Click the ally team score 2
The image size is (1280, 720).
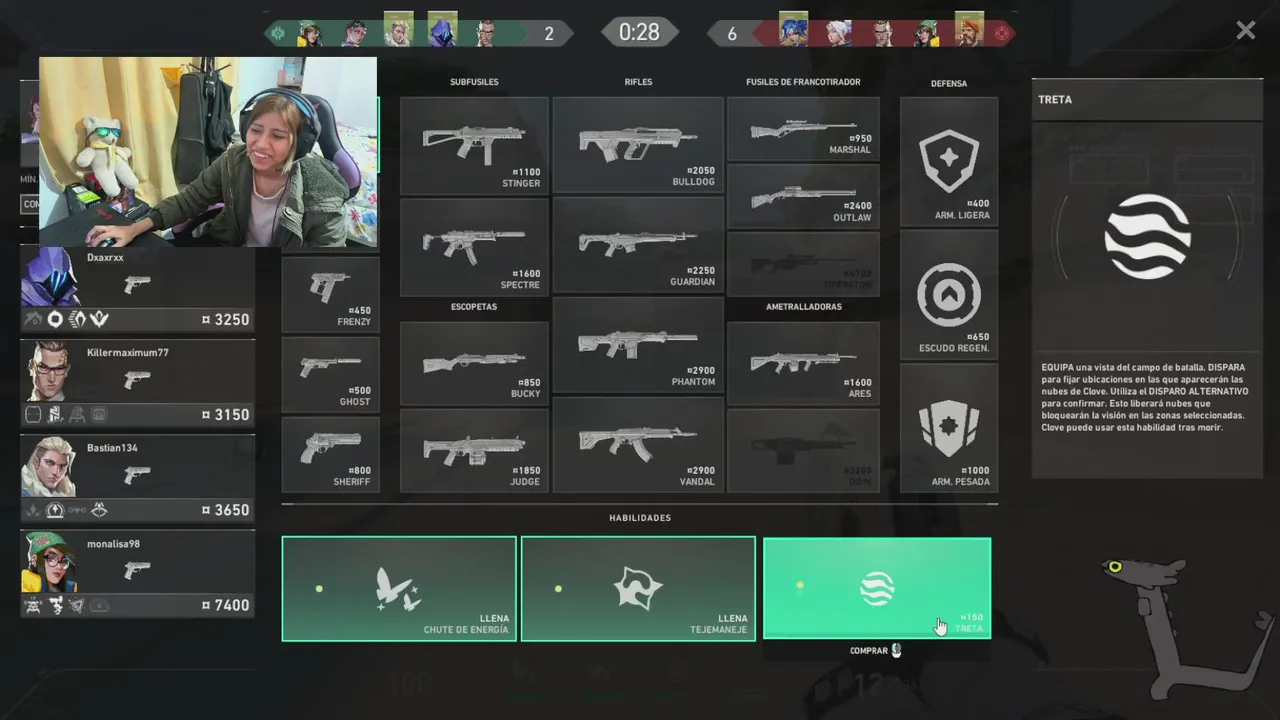point(548,34)
